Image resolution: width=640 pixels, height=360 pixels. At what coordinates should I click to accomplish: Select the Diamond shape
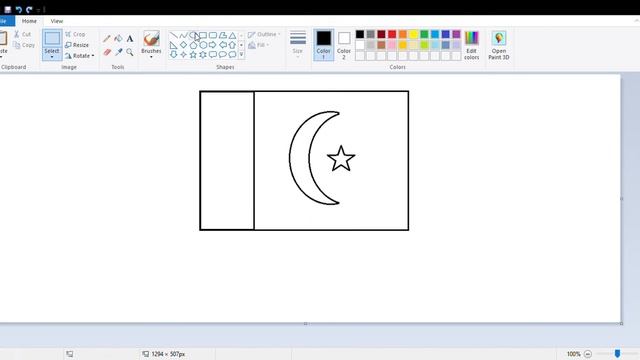[x=183, y=45]
